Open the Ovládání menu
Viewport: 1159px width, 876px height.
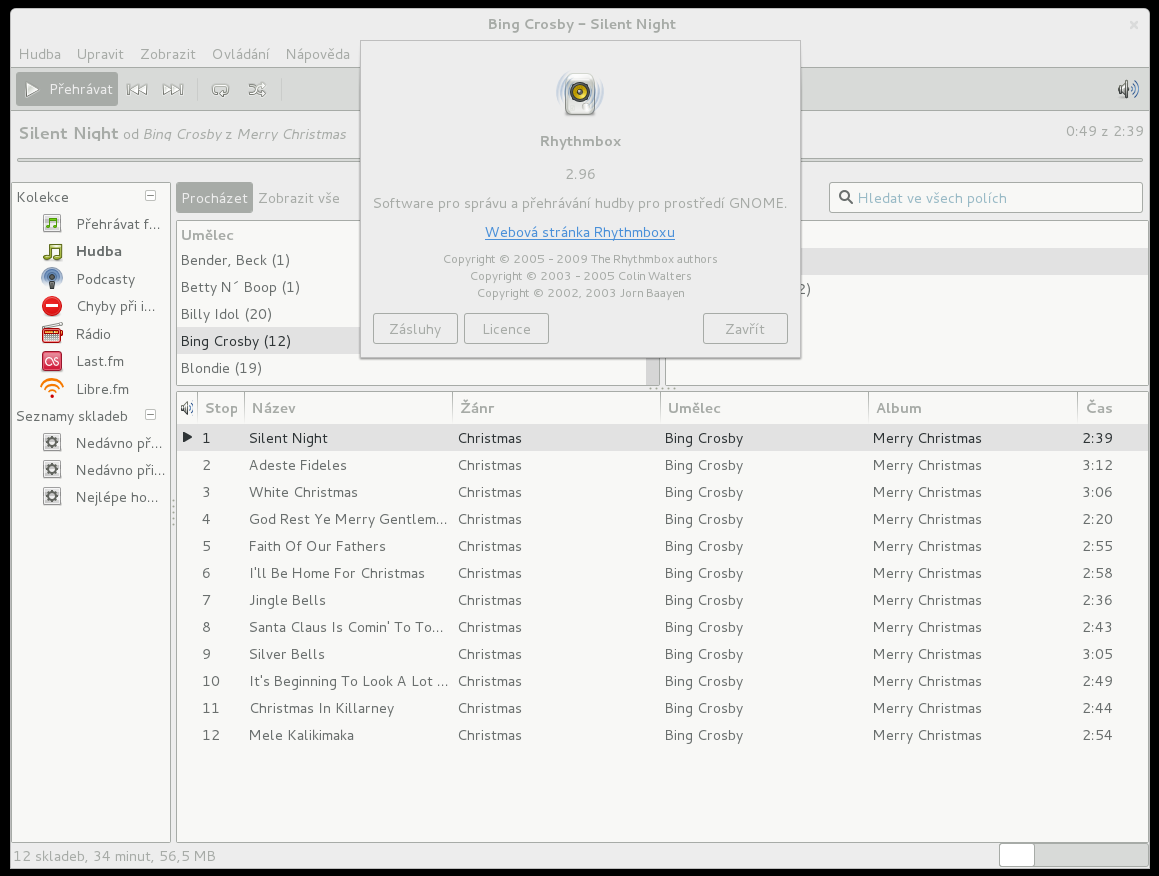click(240, 54)
